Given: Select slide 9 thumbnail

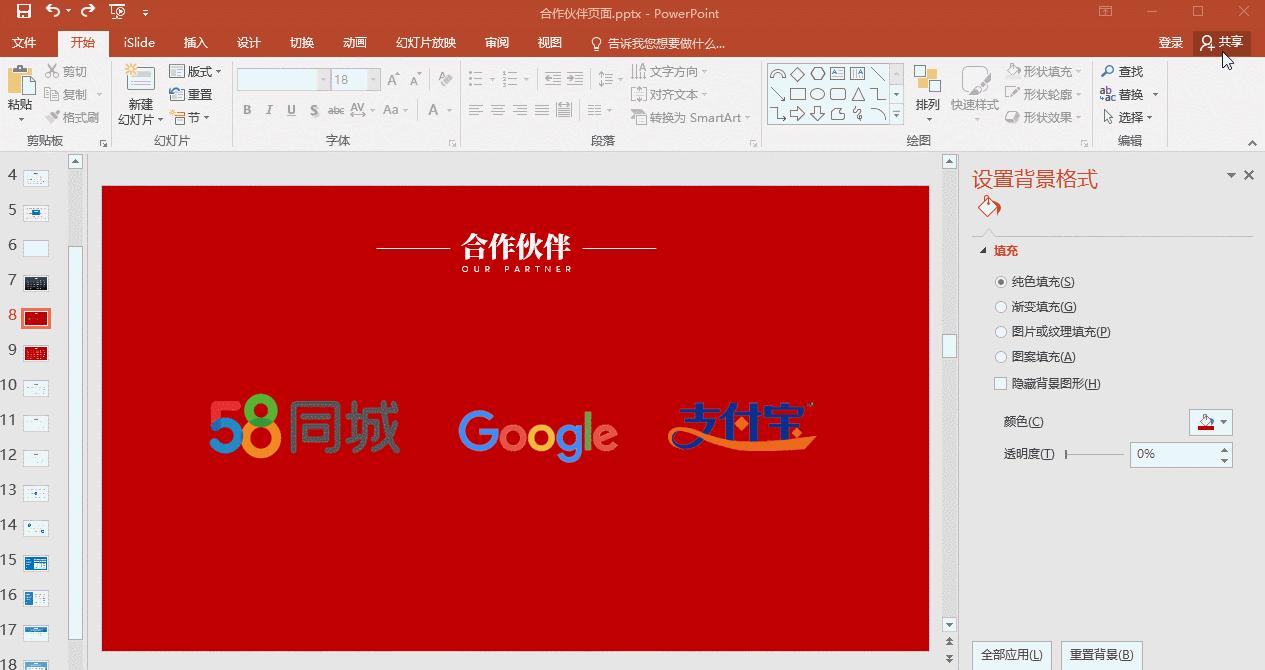Looking at the screenshot, I should [36, 352].
